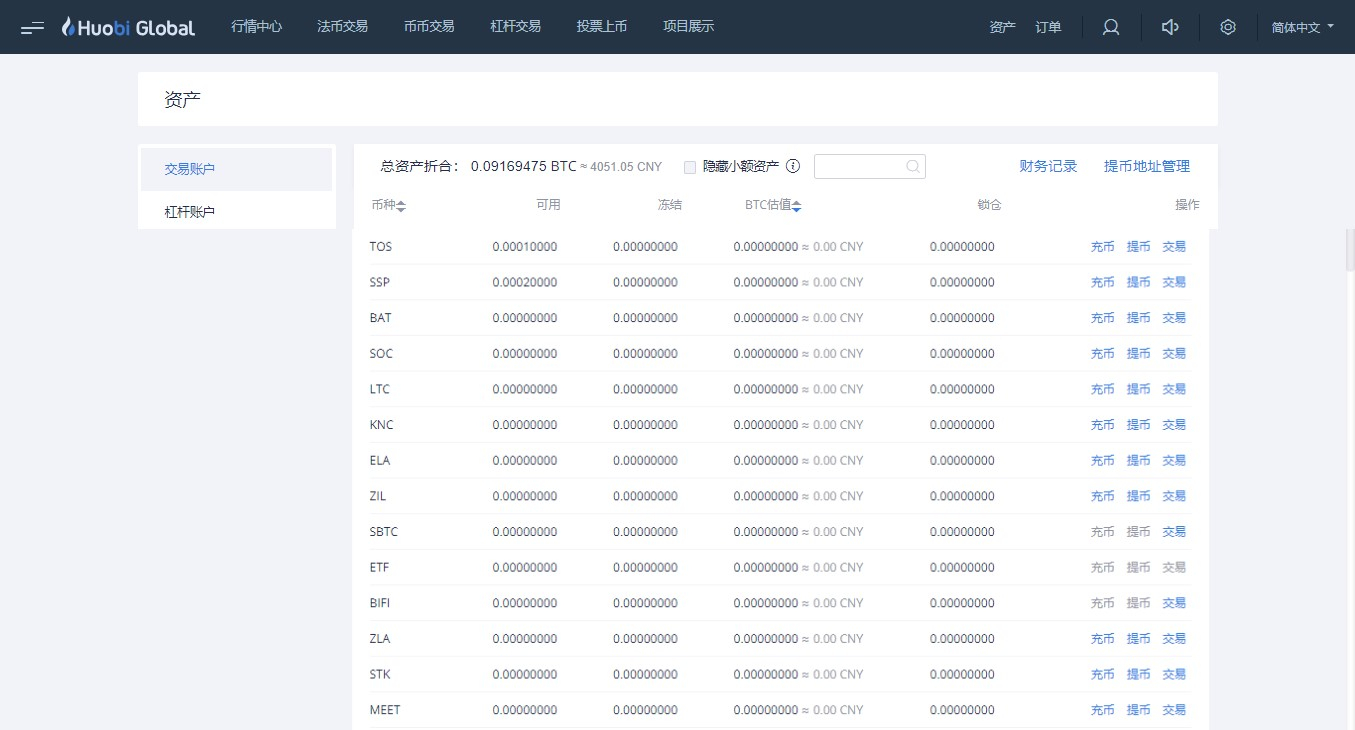Open 行情中心 in the top navigation
This screenshot has height=730, width=1355.
point(257,27)
